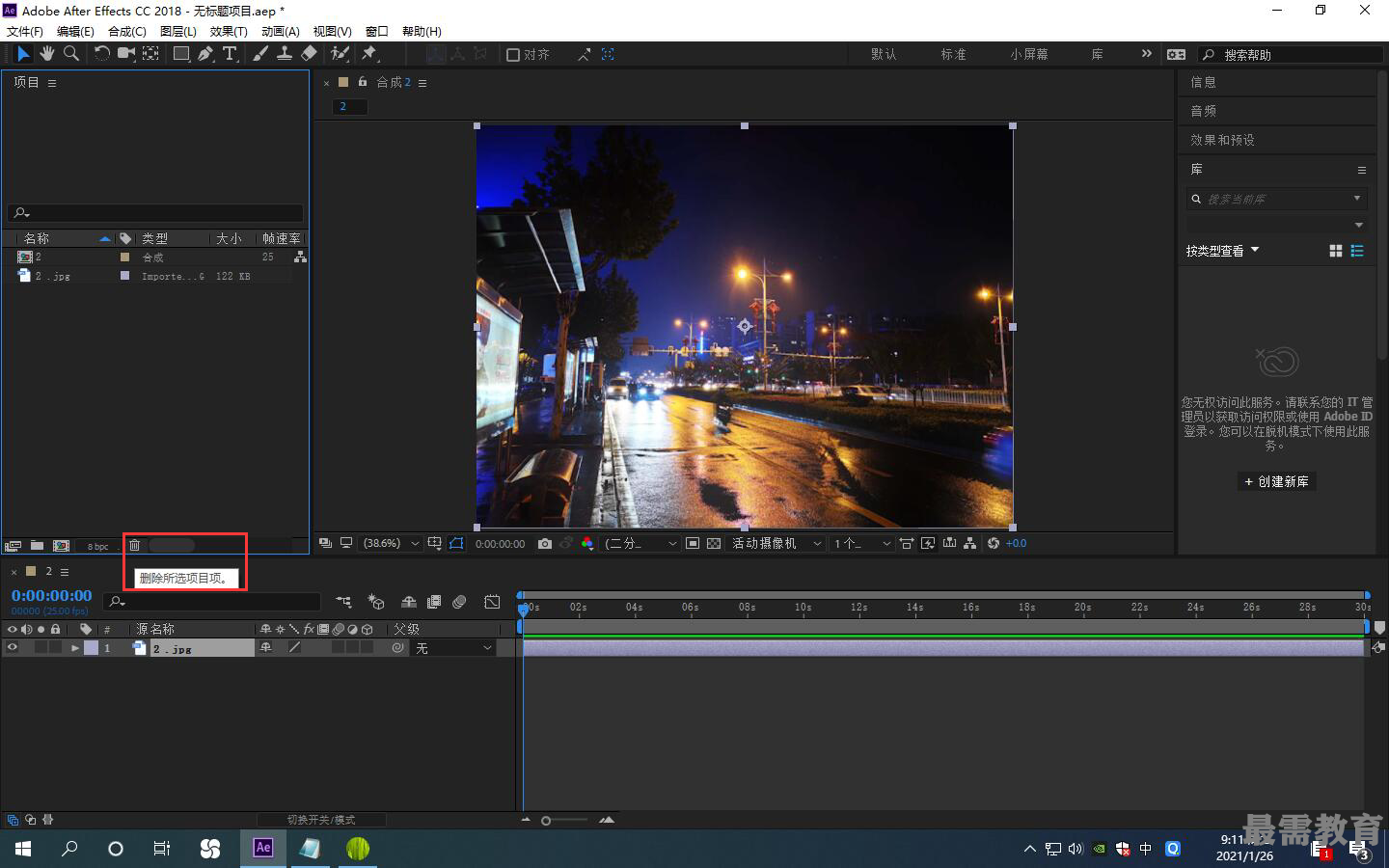Expand the 2.jpg layer properties triangle
1389x868 pixels.
pyautogui.click(x=75, y=648)
